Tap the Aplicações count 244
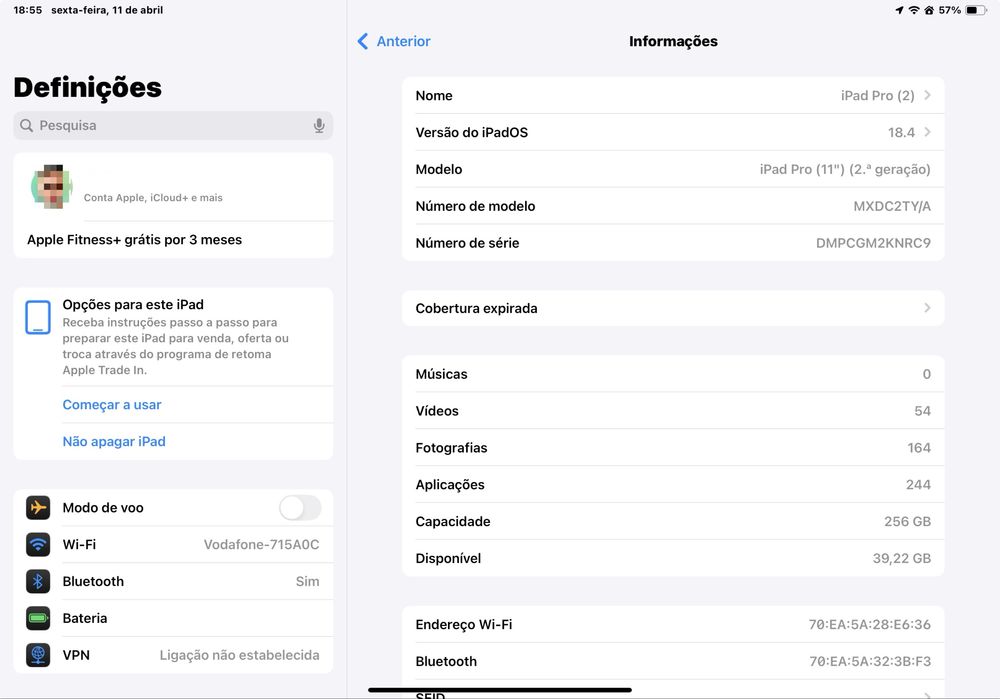Image resolution: width=1000 pixels, height=699 pixels. click(x=918, y=485)
